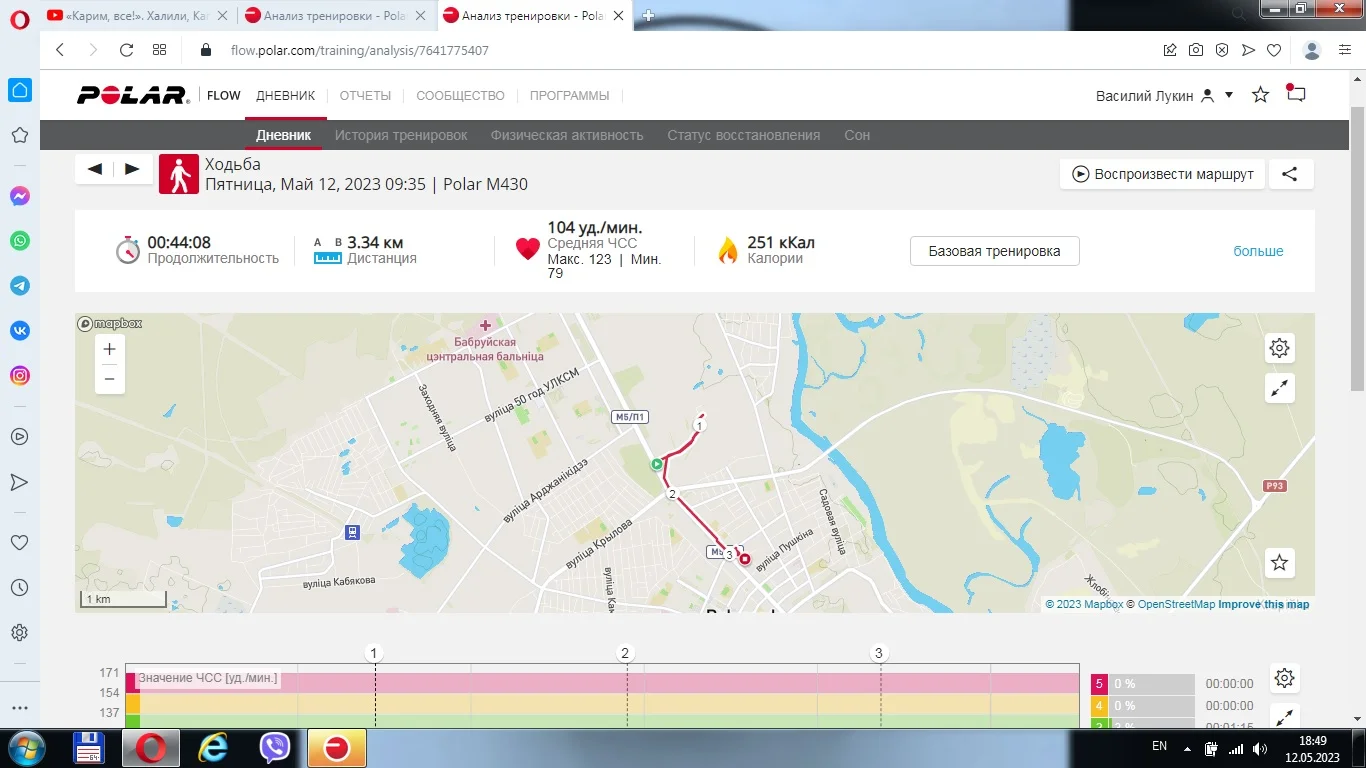Click the pink heart rate zone 5 swatch
Image resolution: width=1366 pixels, height=768 pixels.
1099,684
